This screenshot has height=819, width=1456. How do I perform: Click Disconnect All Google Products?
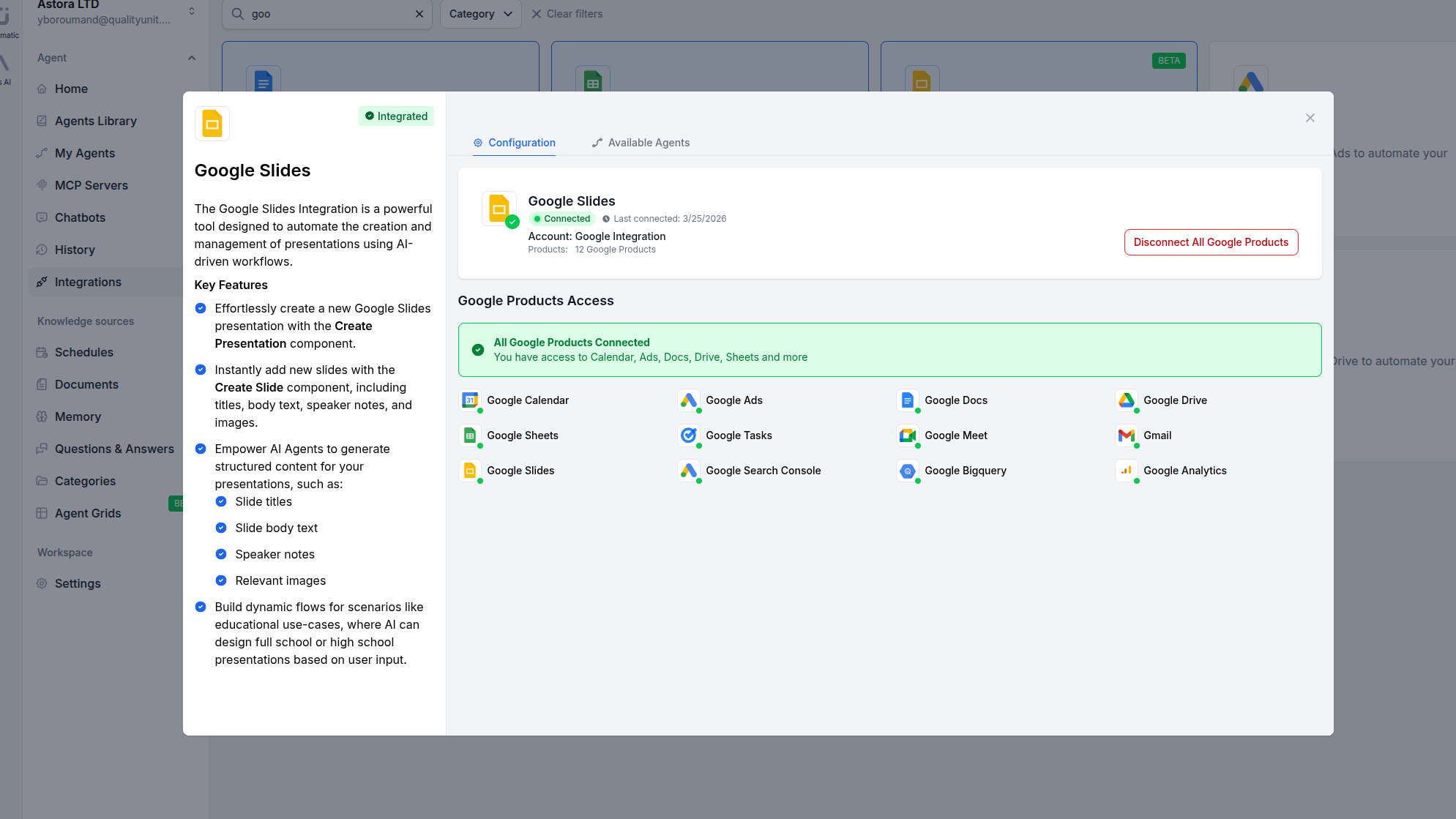click(1210, 242)
